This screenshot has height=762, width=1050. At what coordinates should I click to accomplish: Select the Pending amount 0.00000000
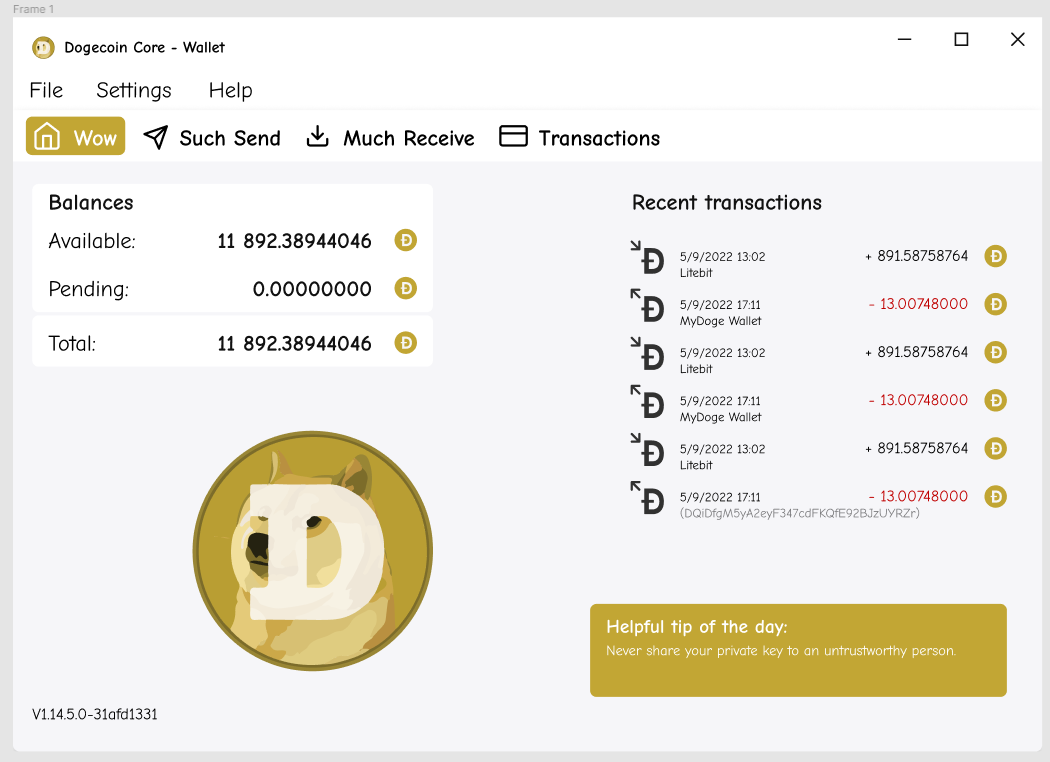(x=312, y=289)
